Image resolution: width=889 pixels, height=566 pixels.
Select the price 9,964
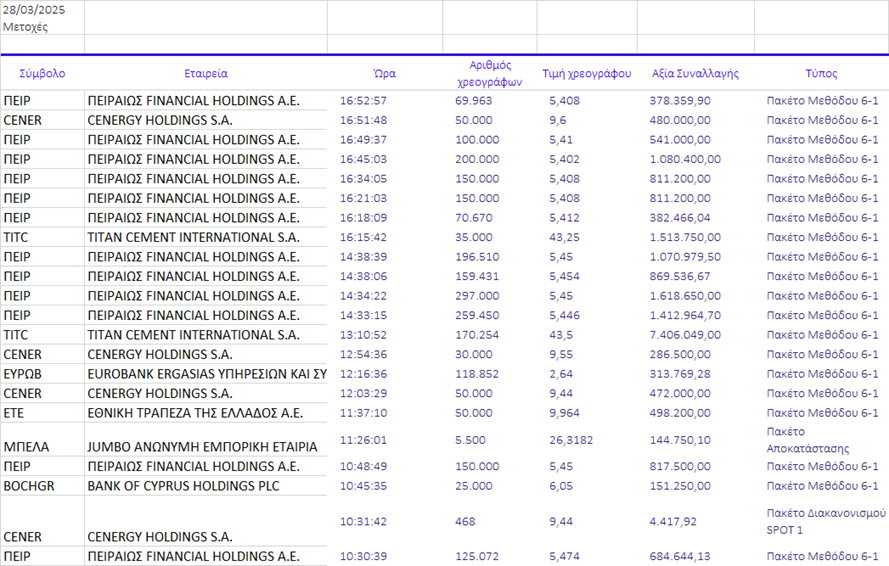coord(565,413)
